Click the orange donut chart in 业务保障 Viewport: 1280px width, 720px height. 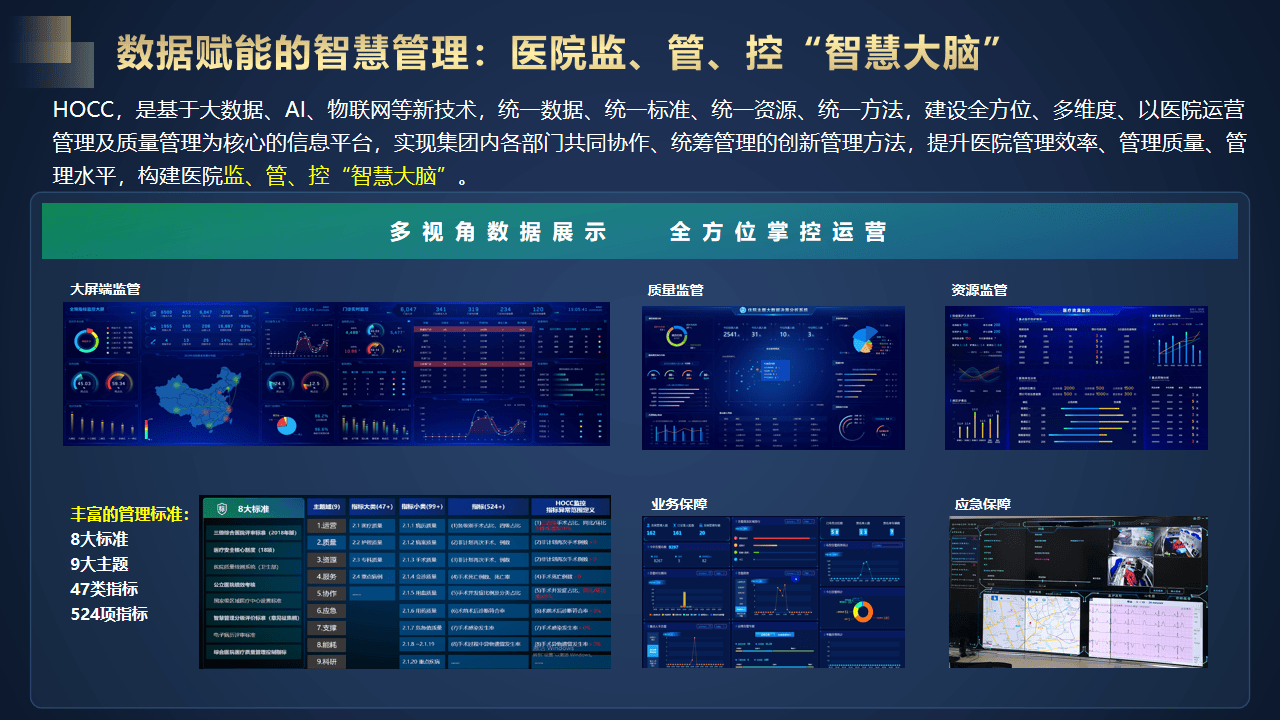coord(862,611)
